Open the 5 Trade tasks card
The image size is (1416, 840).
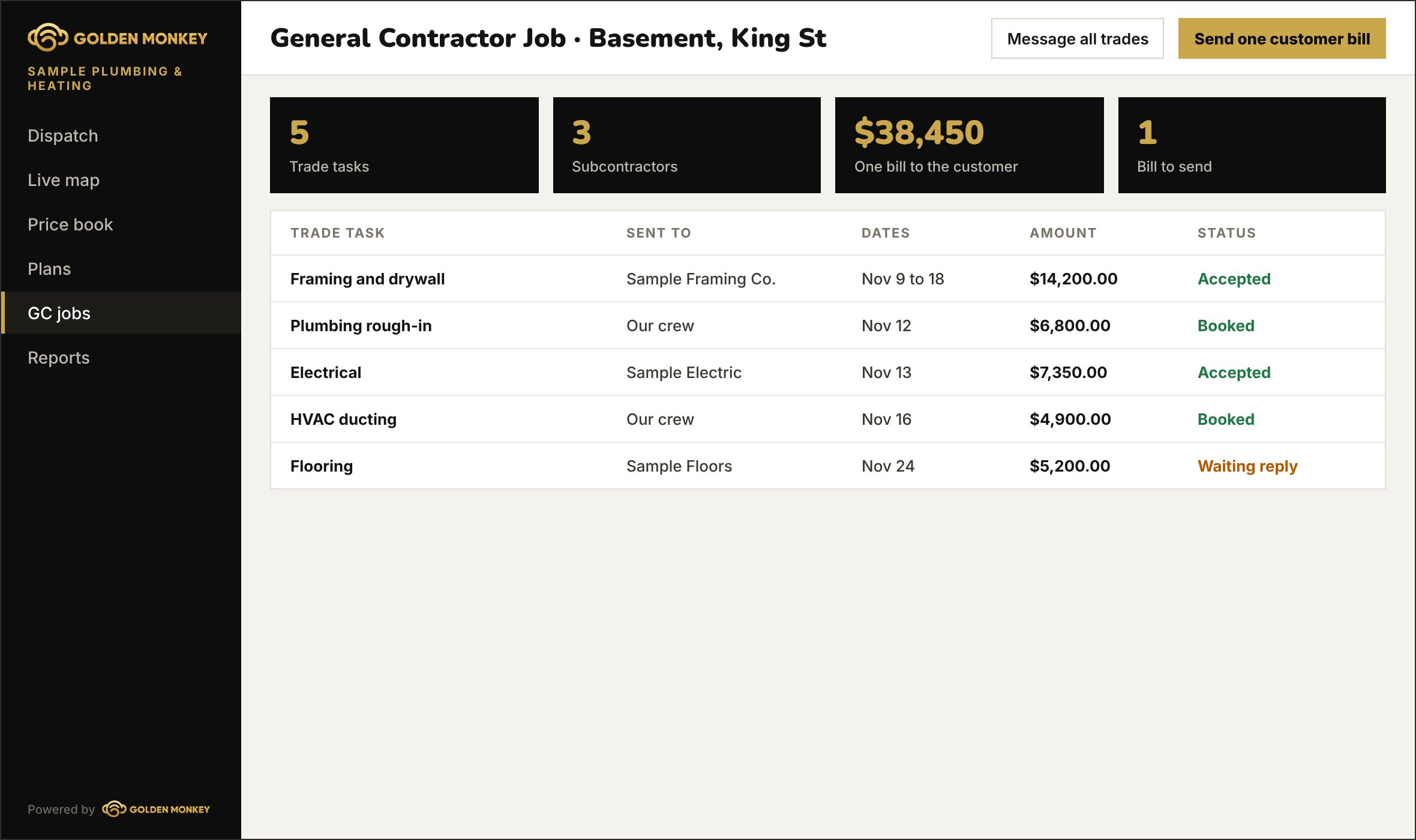click(x=404, y=145)
